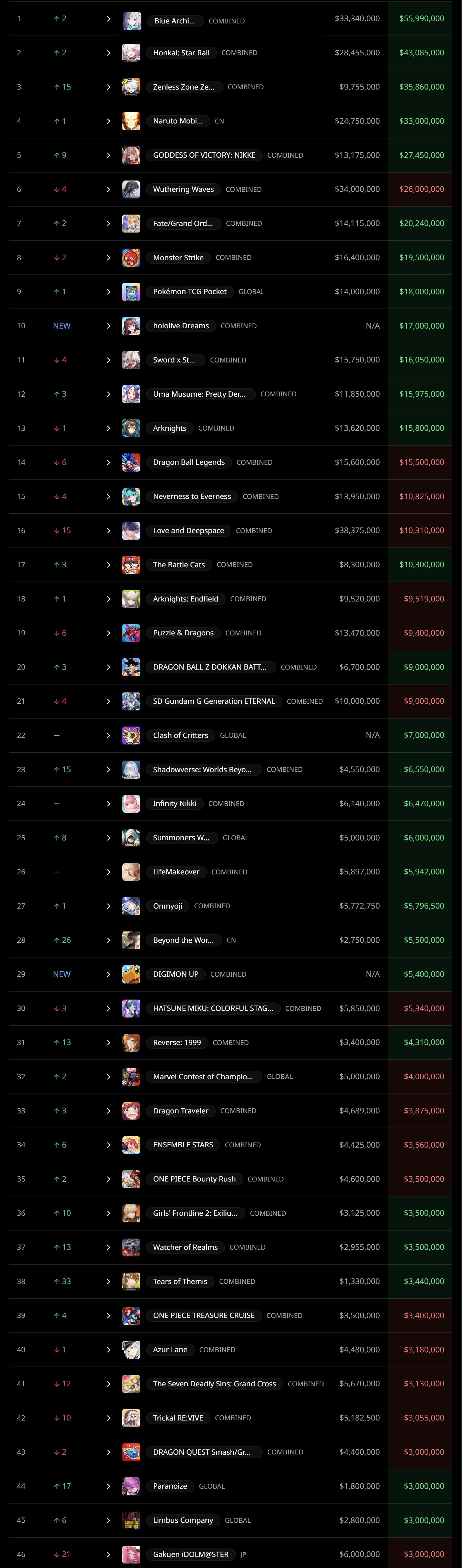Select the Naruto Mobile game icon

131,121
